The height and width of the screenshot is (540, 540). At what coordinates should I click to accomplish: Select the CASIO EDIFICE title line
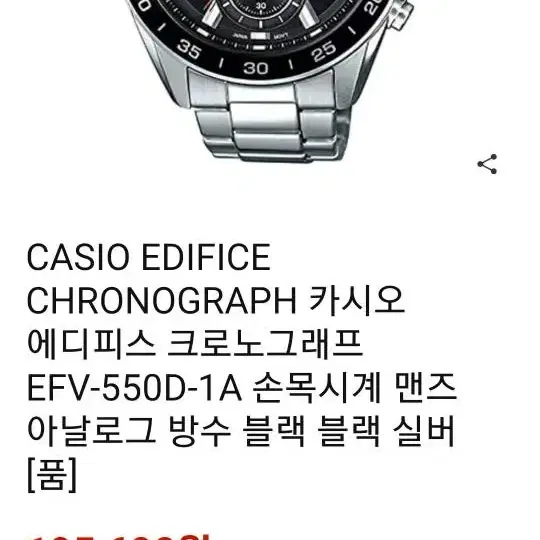[148, 257]
